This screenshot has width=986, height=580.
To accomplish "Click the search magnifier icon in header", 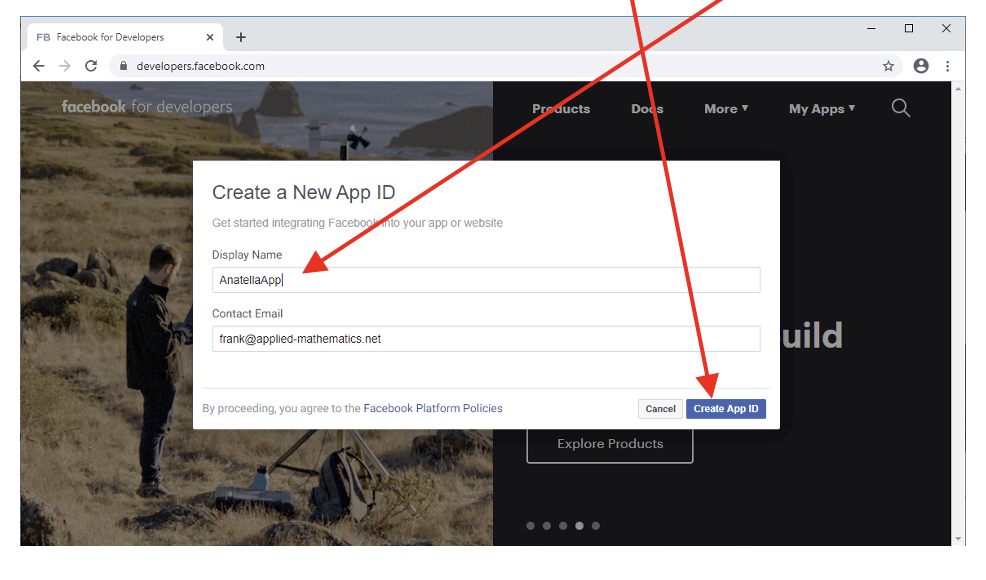I will click(x=900, y=108).
